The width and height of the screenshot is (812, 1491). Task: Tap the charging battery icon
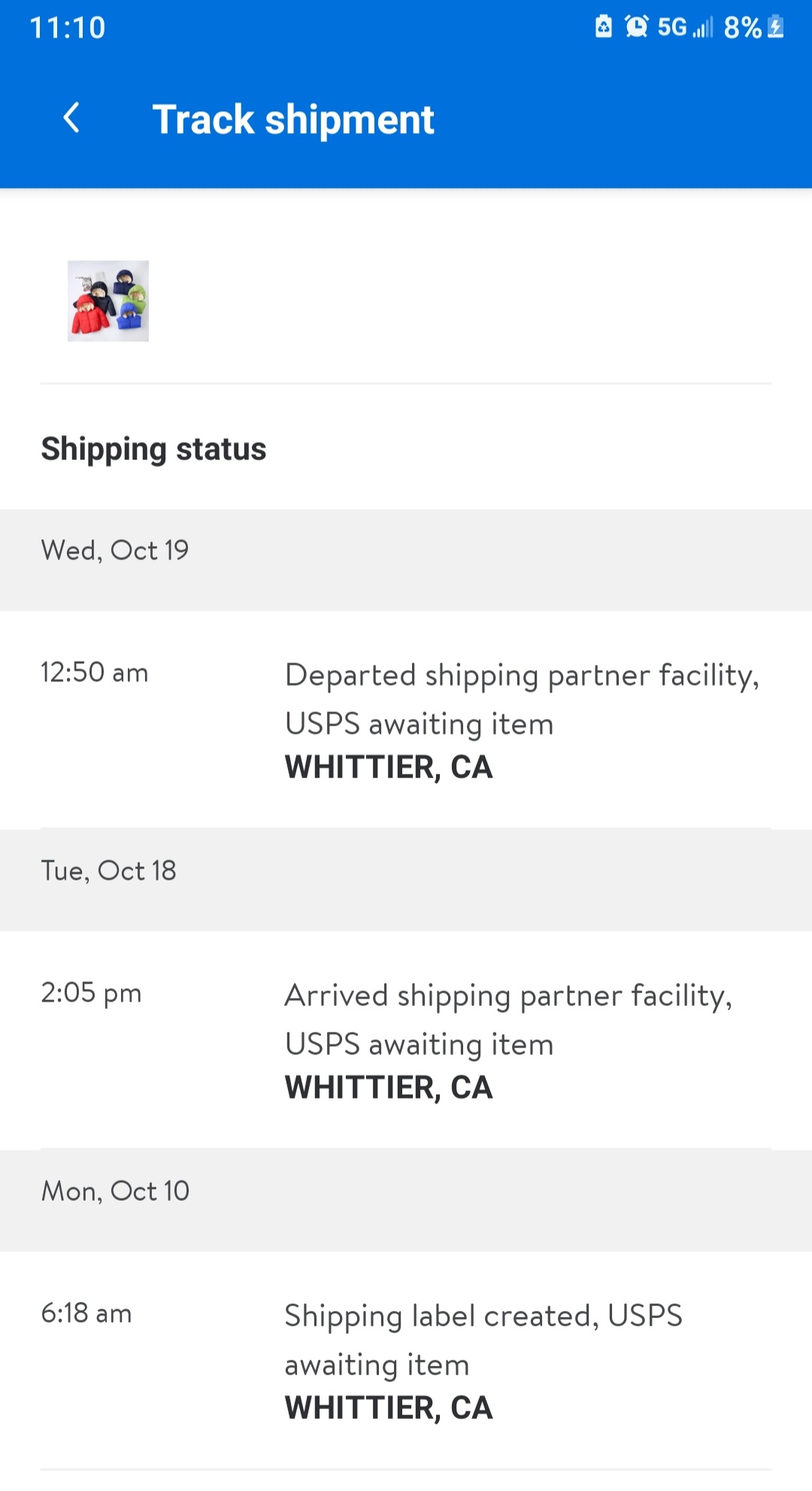tap(776, 27)
